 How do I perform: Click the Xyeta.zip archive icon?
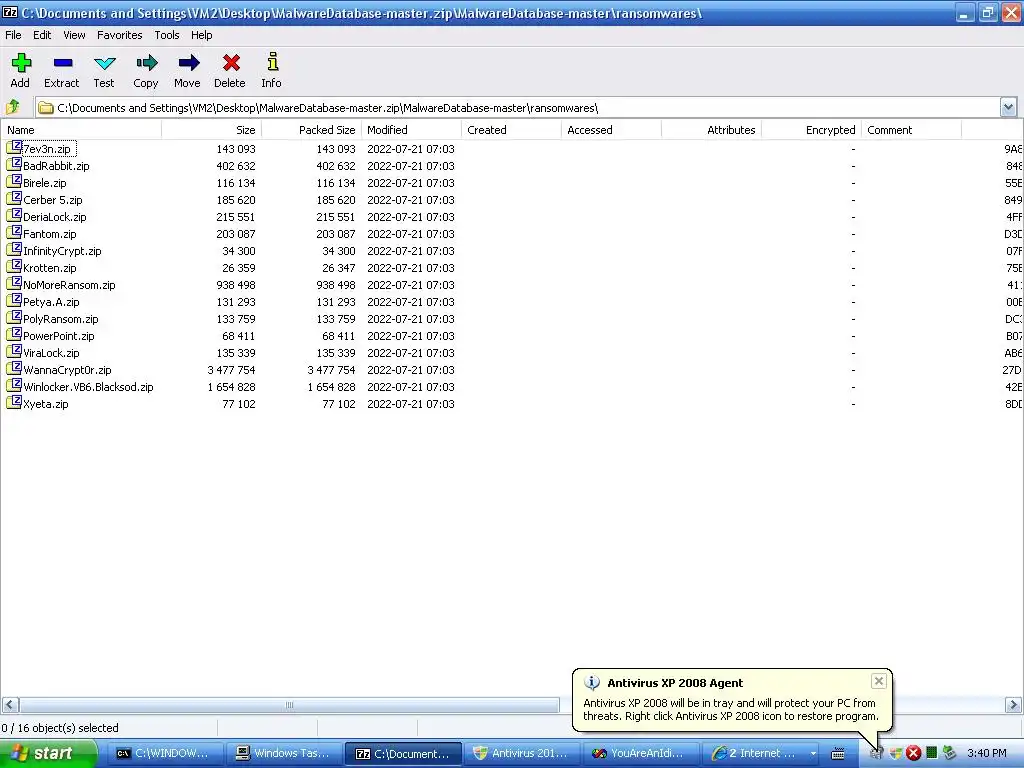(14, 402)
